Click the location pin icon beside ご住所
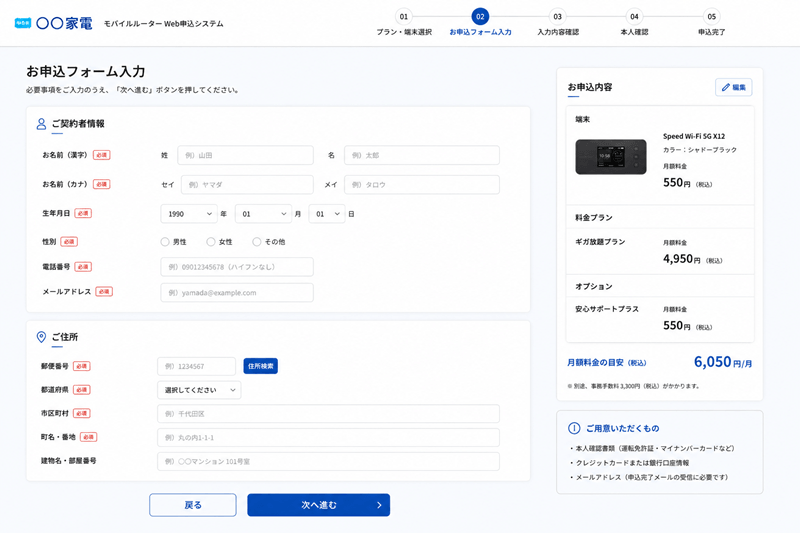 point(41,337)
